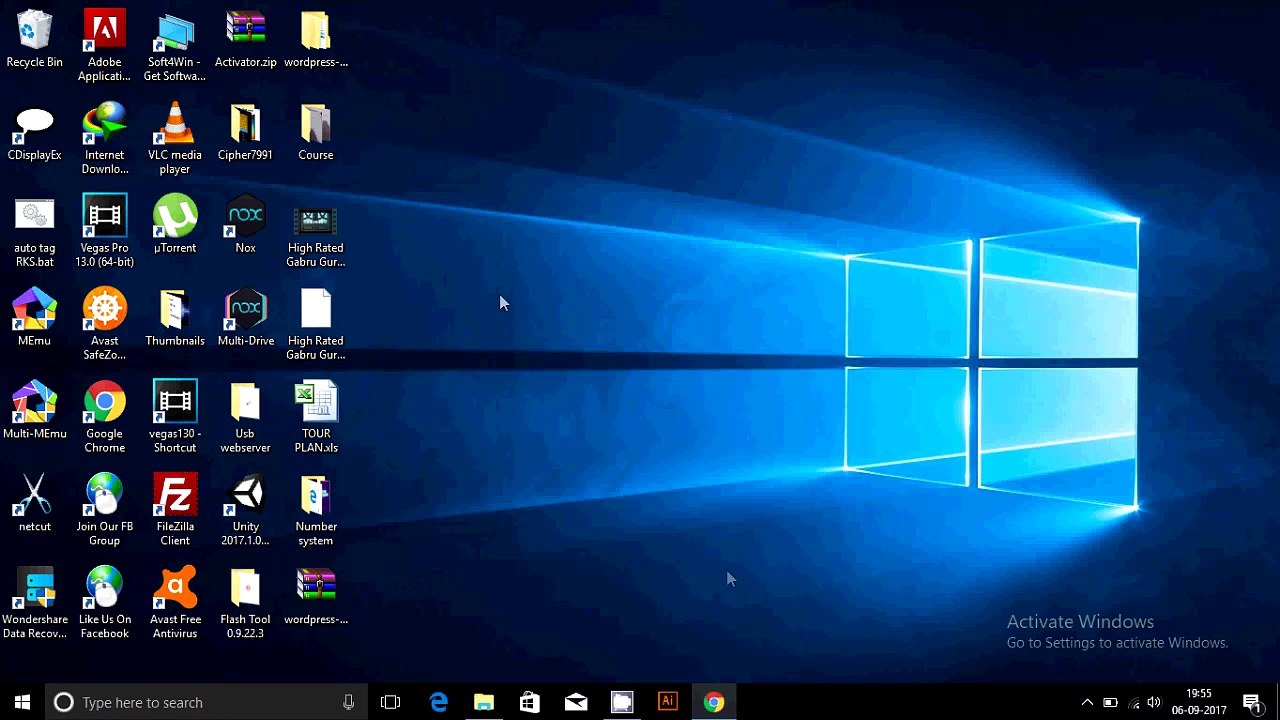Select the Wondershare Data Recovery icon
This screenshot has width=1280, height=720.
pos(34,604)
